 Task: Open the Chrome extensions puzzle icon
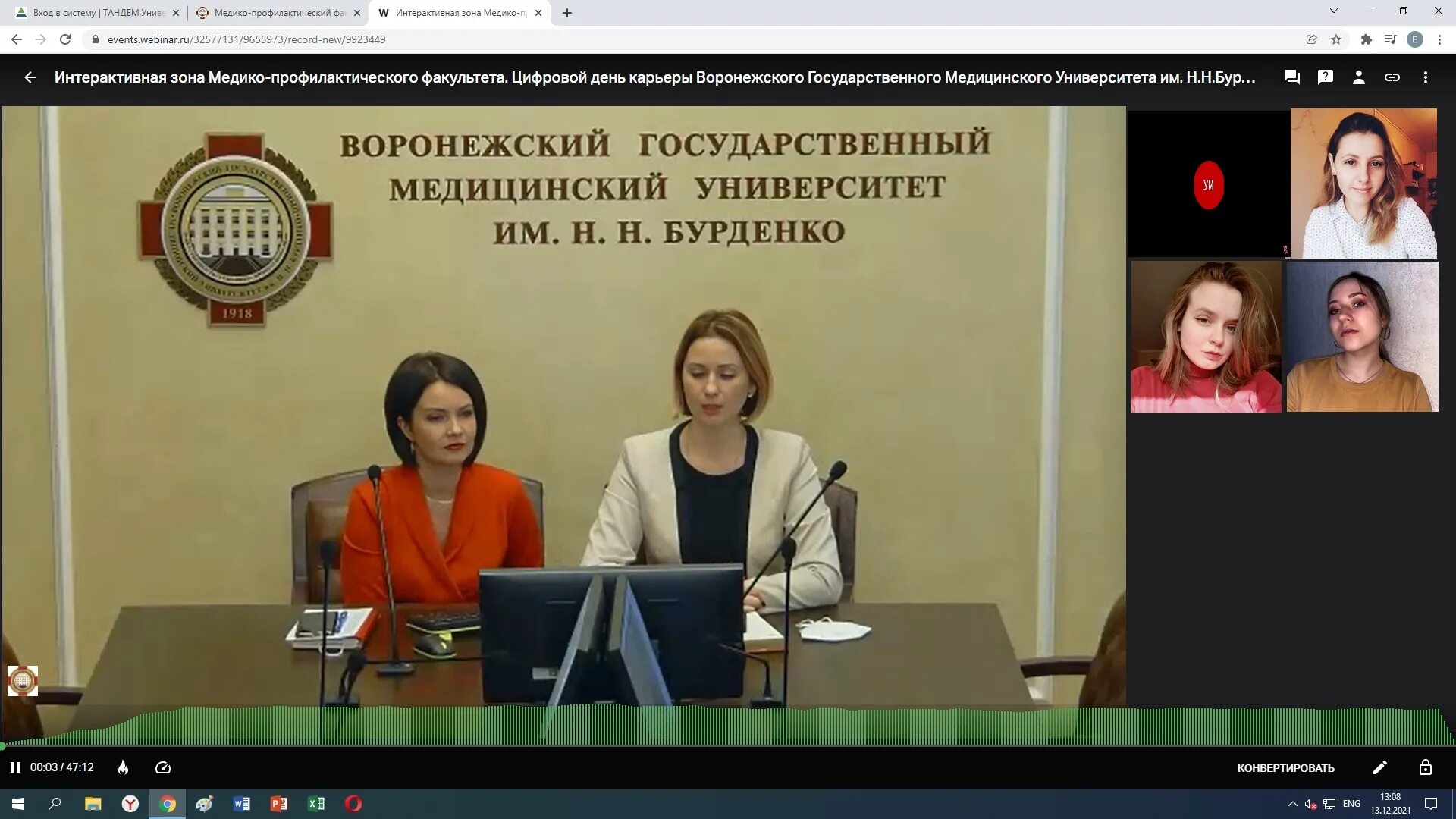[x=1366, y=39]
